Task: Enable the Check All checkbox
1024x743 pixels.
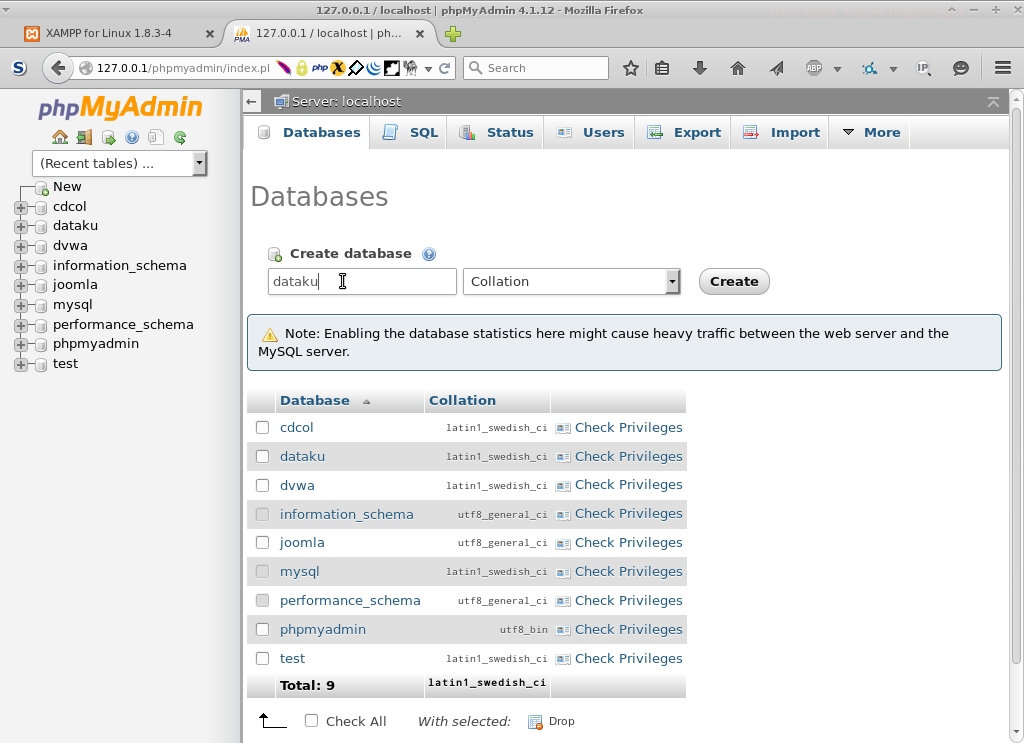Action: point(312,720)
